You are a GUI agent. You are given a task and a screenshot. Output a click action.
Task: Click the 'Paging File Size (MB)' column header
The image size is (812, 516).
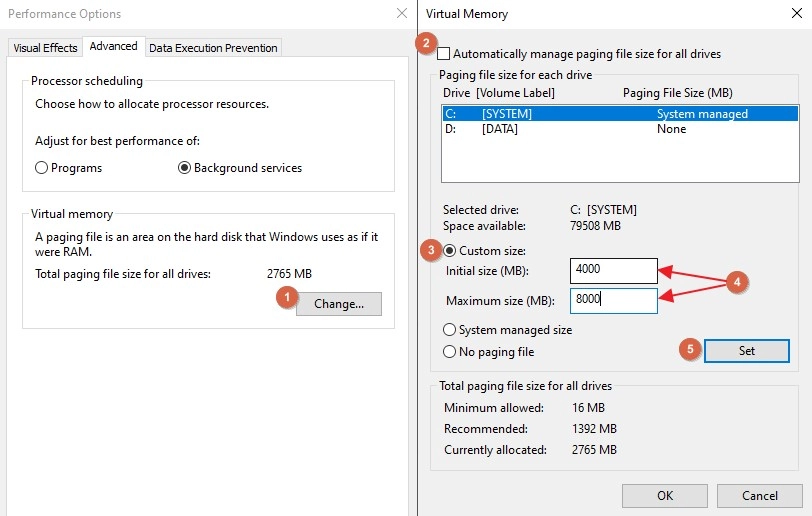(677, 93)
